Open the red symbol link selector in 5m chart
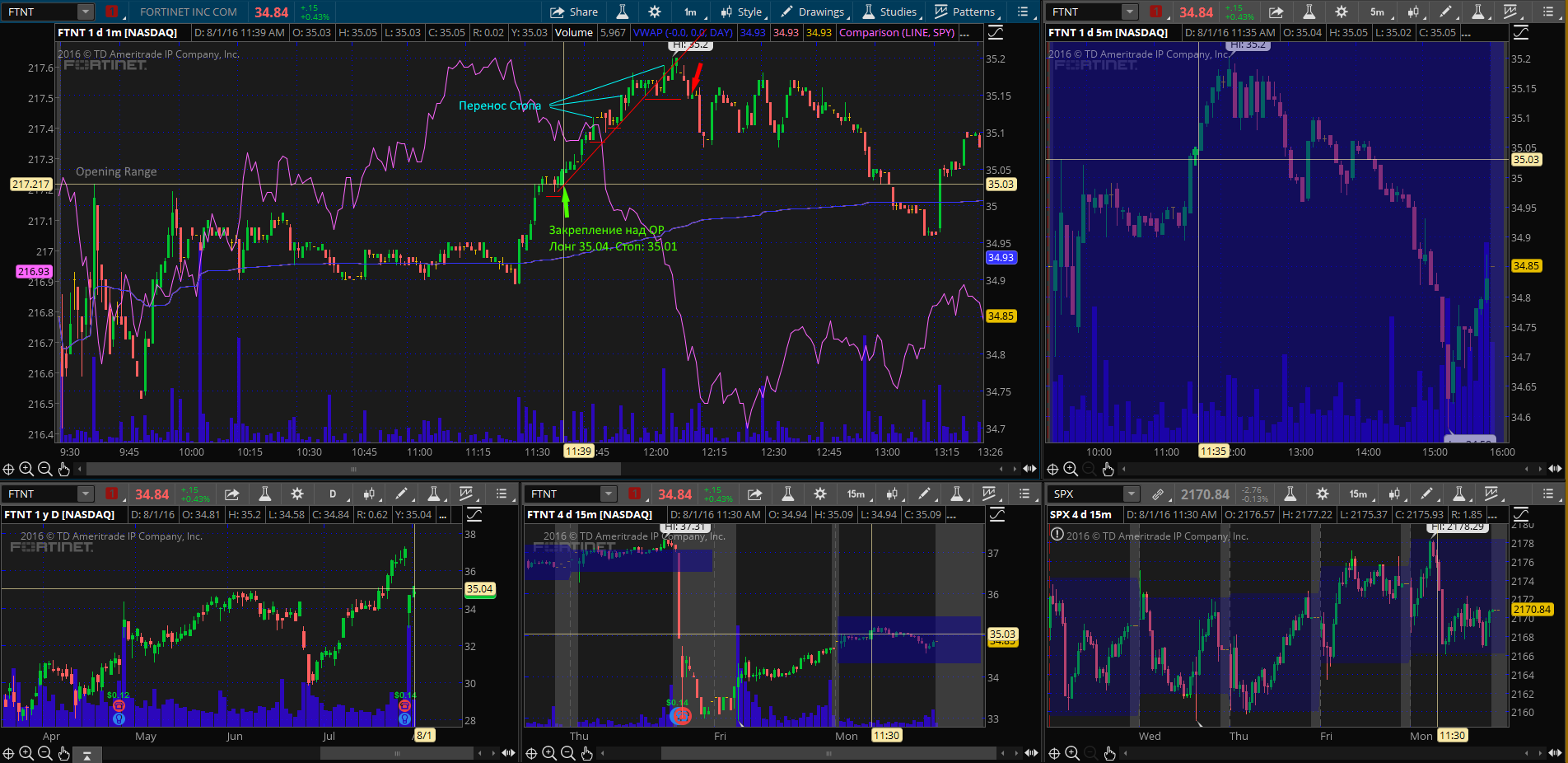The height and width of the screenshot is (763, 1568). pyautogui.click(x=1156, y=12)
